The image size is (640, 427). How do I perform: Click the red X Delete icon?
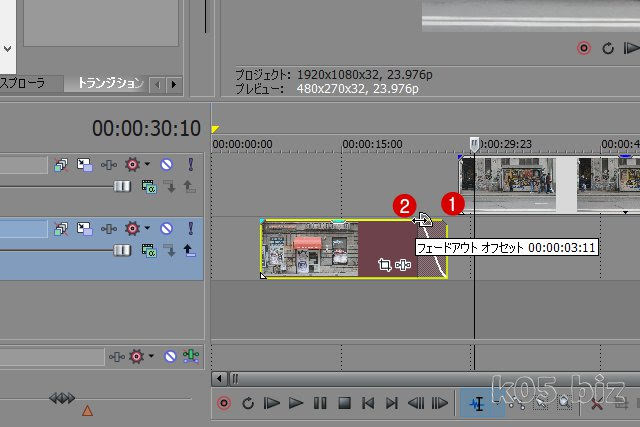point(597,404)
